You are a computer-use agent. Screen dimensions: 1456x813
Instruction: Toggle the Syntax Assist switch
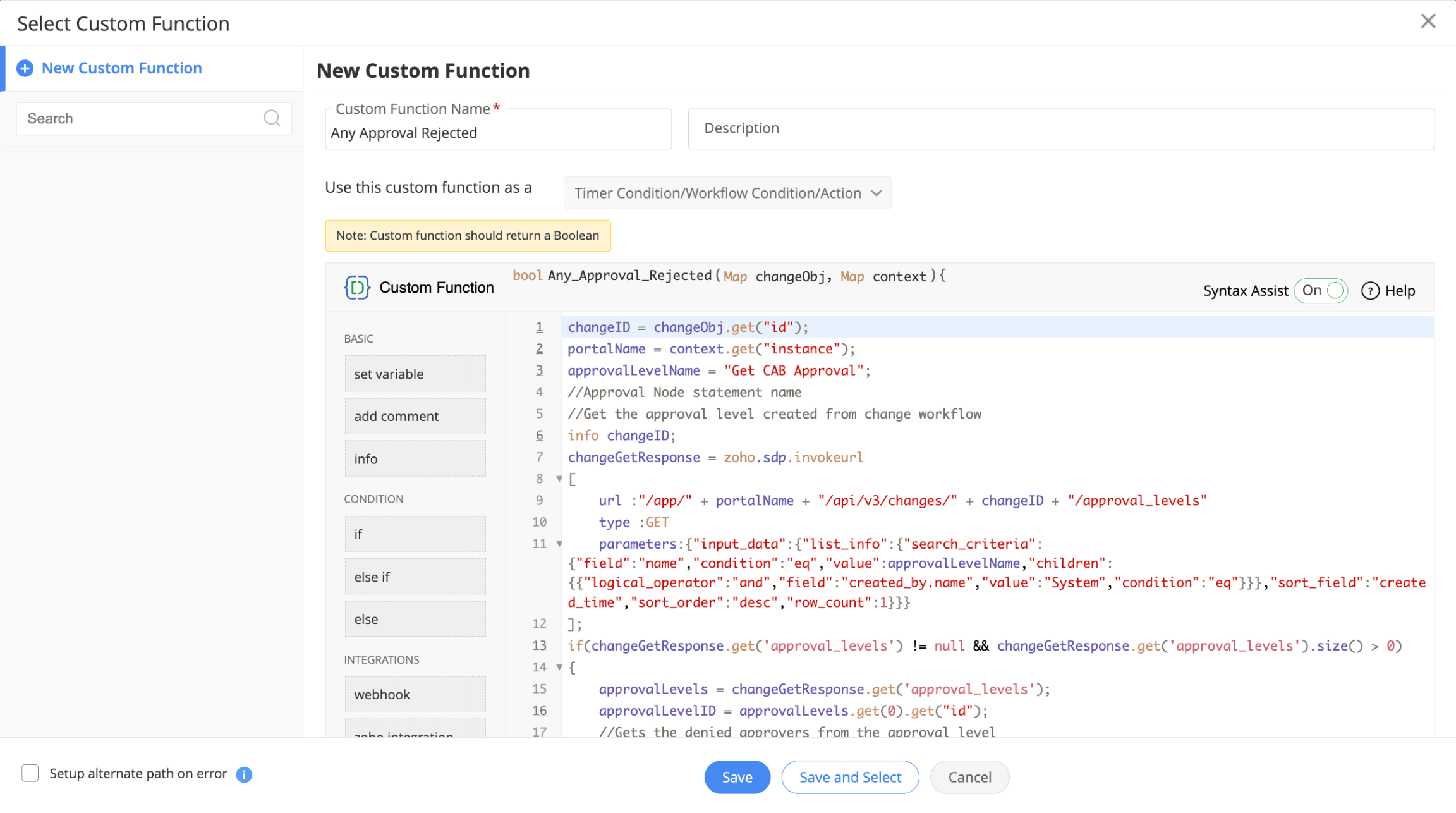pos(1321,291)
